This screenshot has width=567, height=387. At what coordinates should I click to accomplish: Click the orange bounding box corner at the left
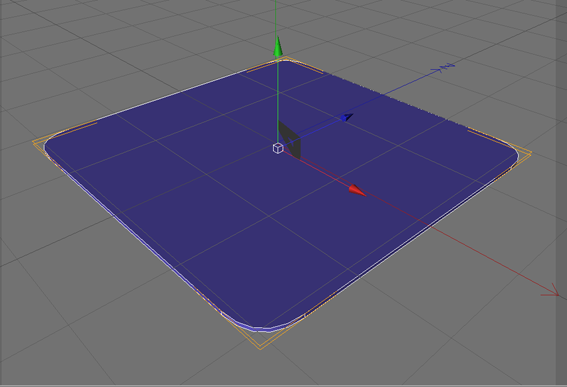click(35, 142)
